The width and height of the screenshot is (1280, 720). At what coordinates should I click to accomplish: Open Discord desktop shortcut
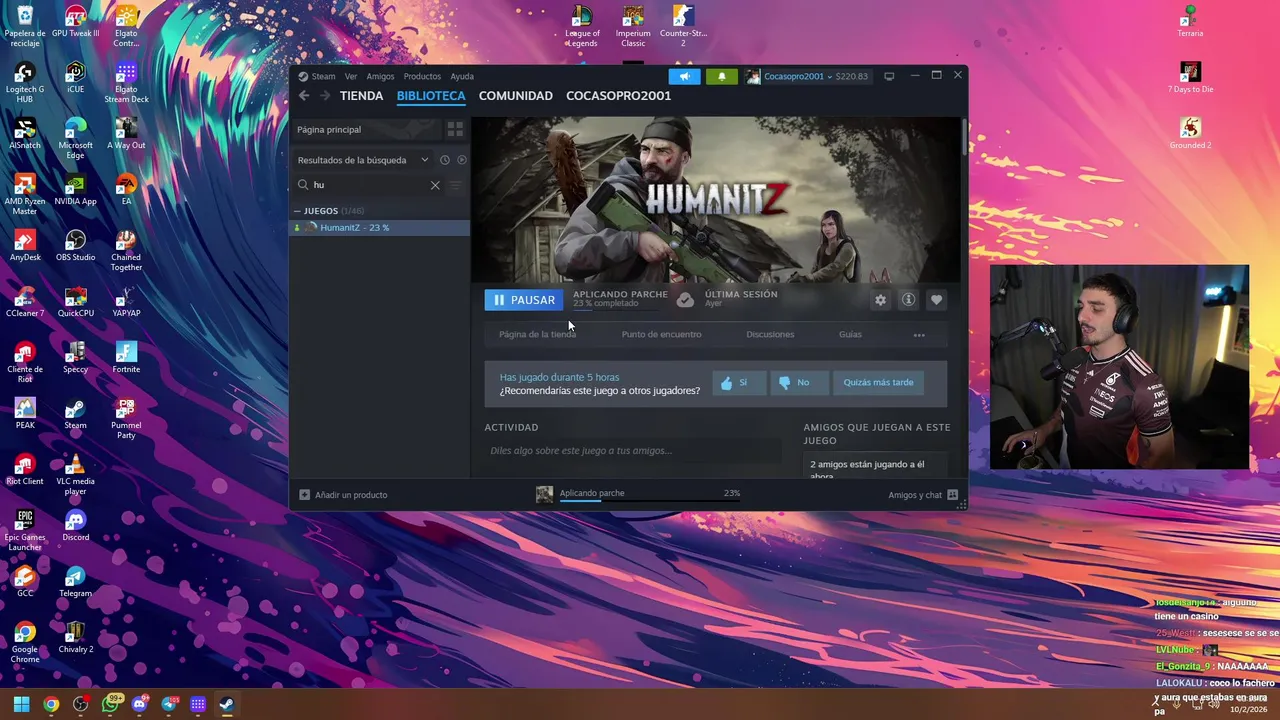75,526
